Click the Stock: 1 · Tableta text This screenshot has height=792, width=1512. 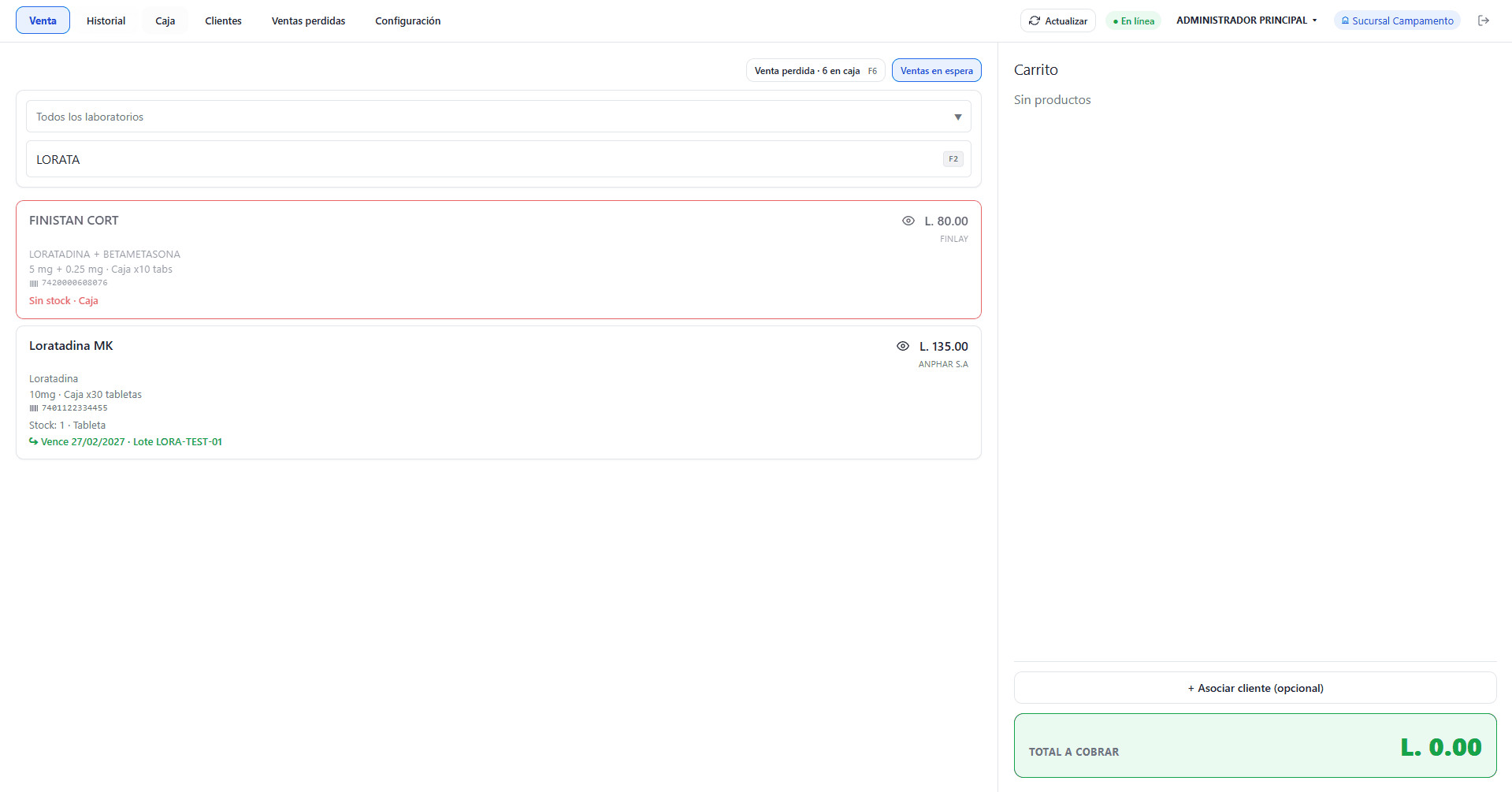pos(67,426)
